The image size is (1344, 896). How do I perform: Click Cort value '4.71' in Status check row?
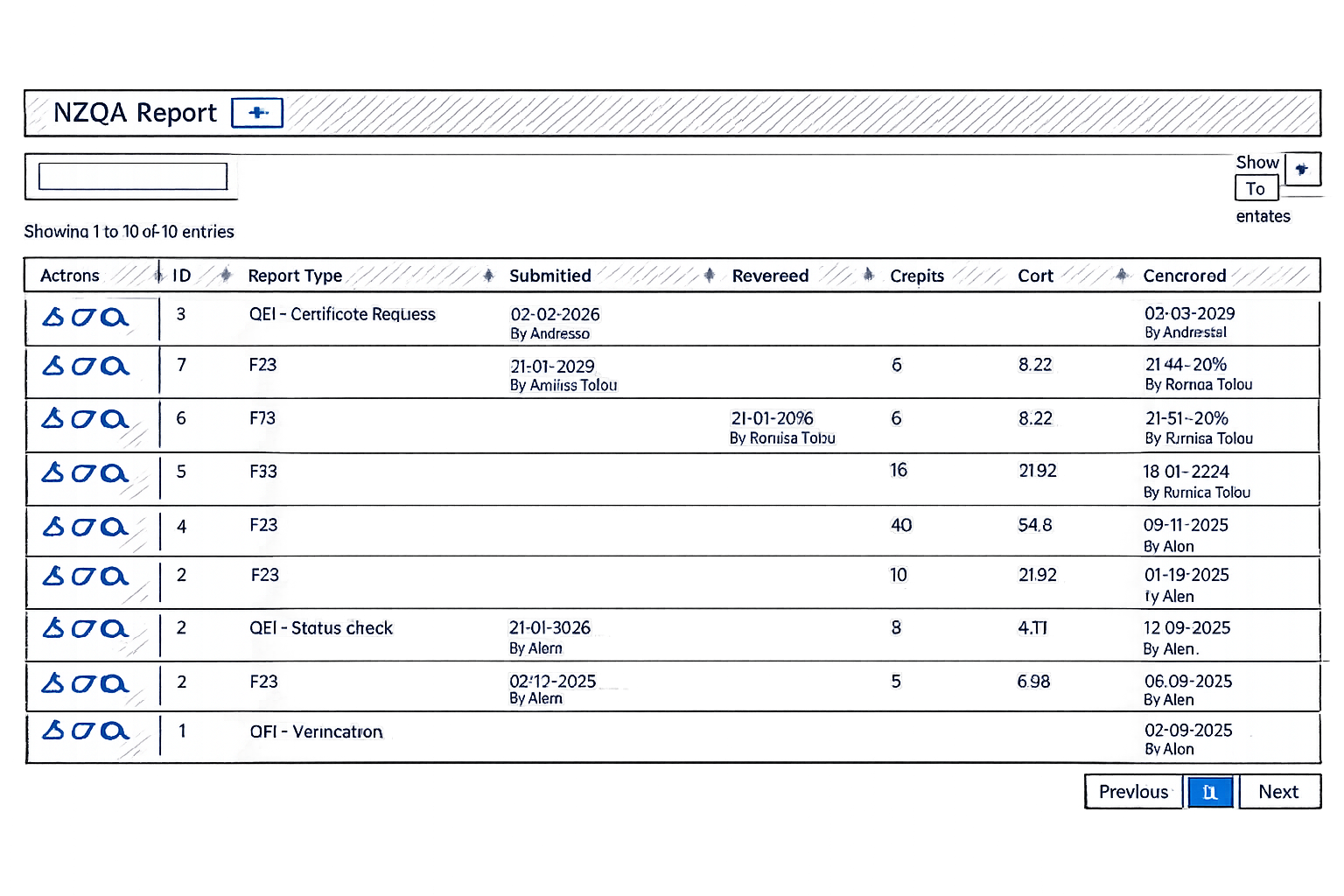(1032, 628)
